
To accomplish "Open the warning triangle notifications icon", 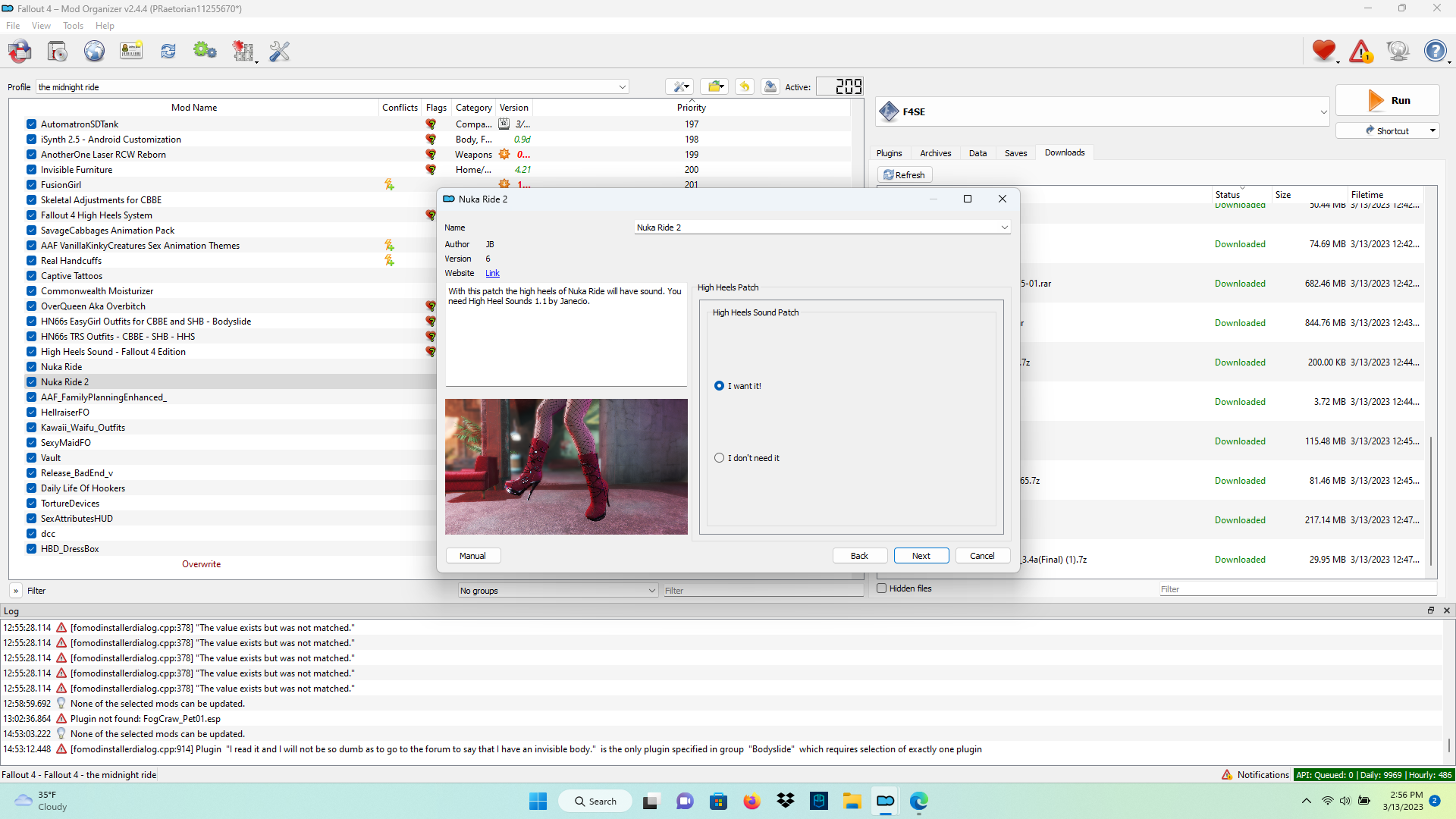I will 1361,51.
